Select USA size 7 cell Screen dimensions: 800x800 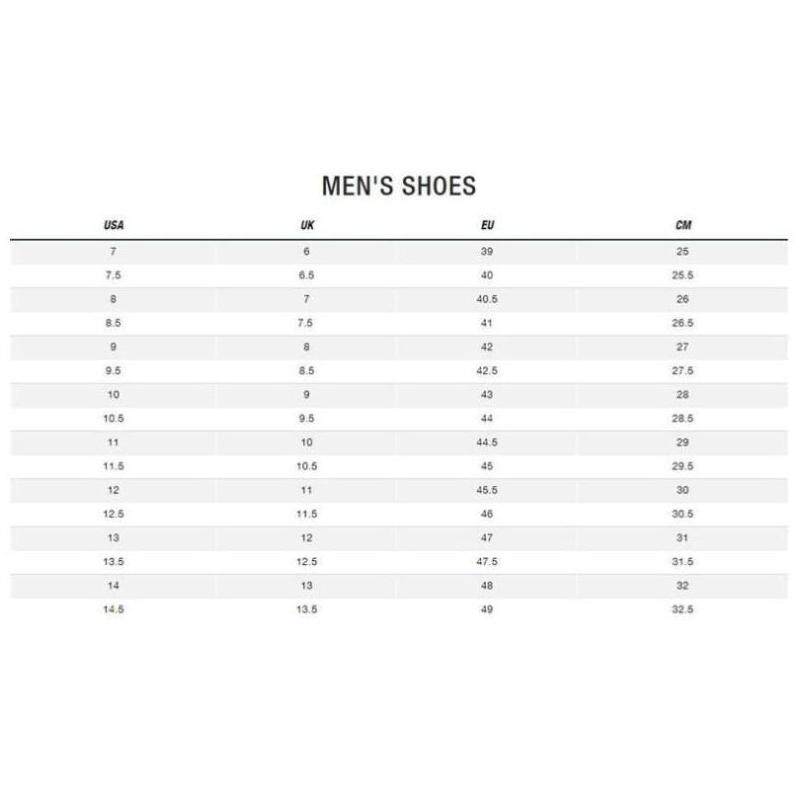coord(113,252)
